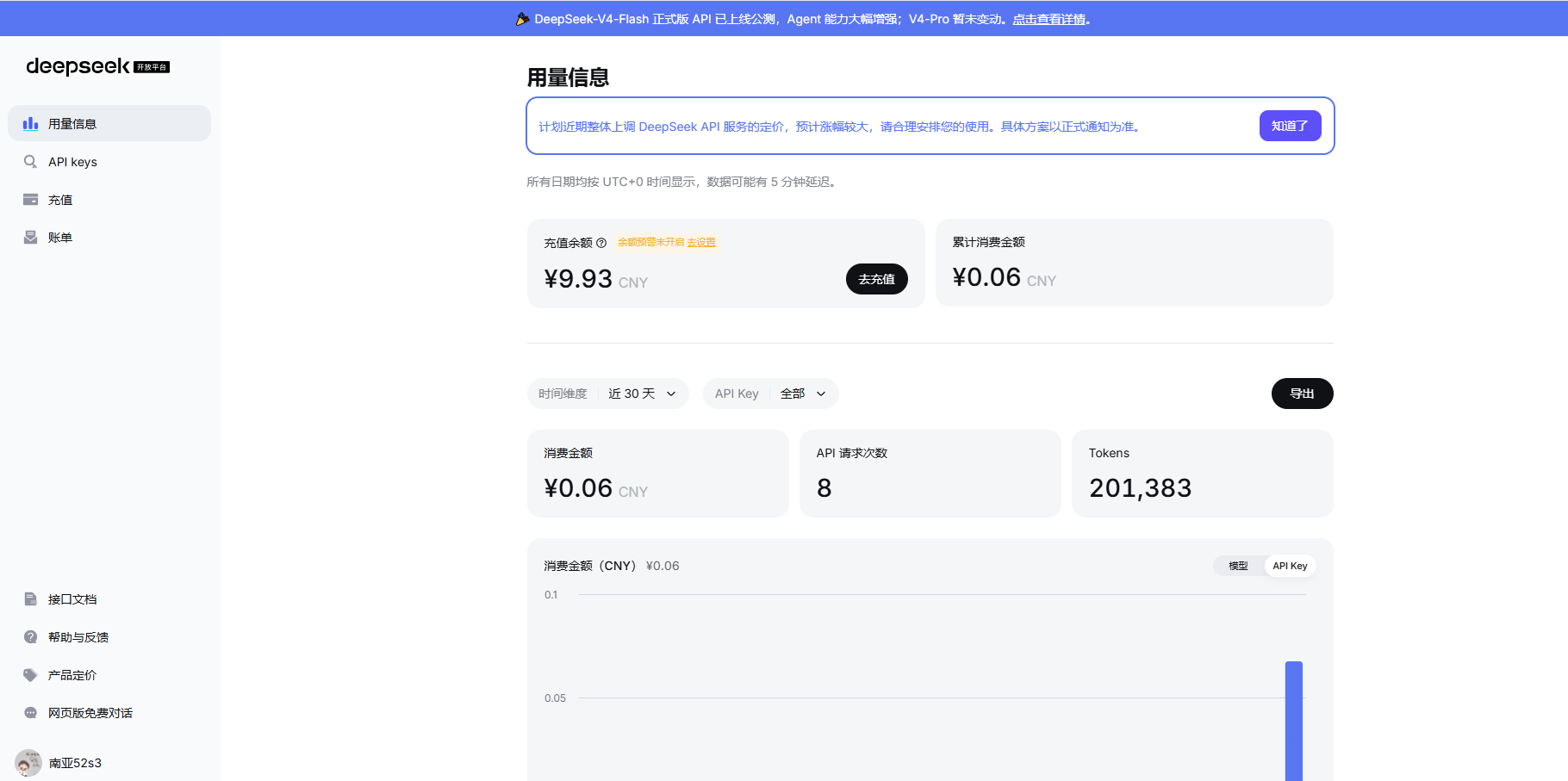Viewport: 1568px width, 781px height.
Task: Click the 累计消费金额 ¥0.06 amount
Action: point(986,277)
